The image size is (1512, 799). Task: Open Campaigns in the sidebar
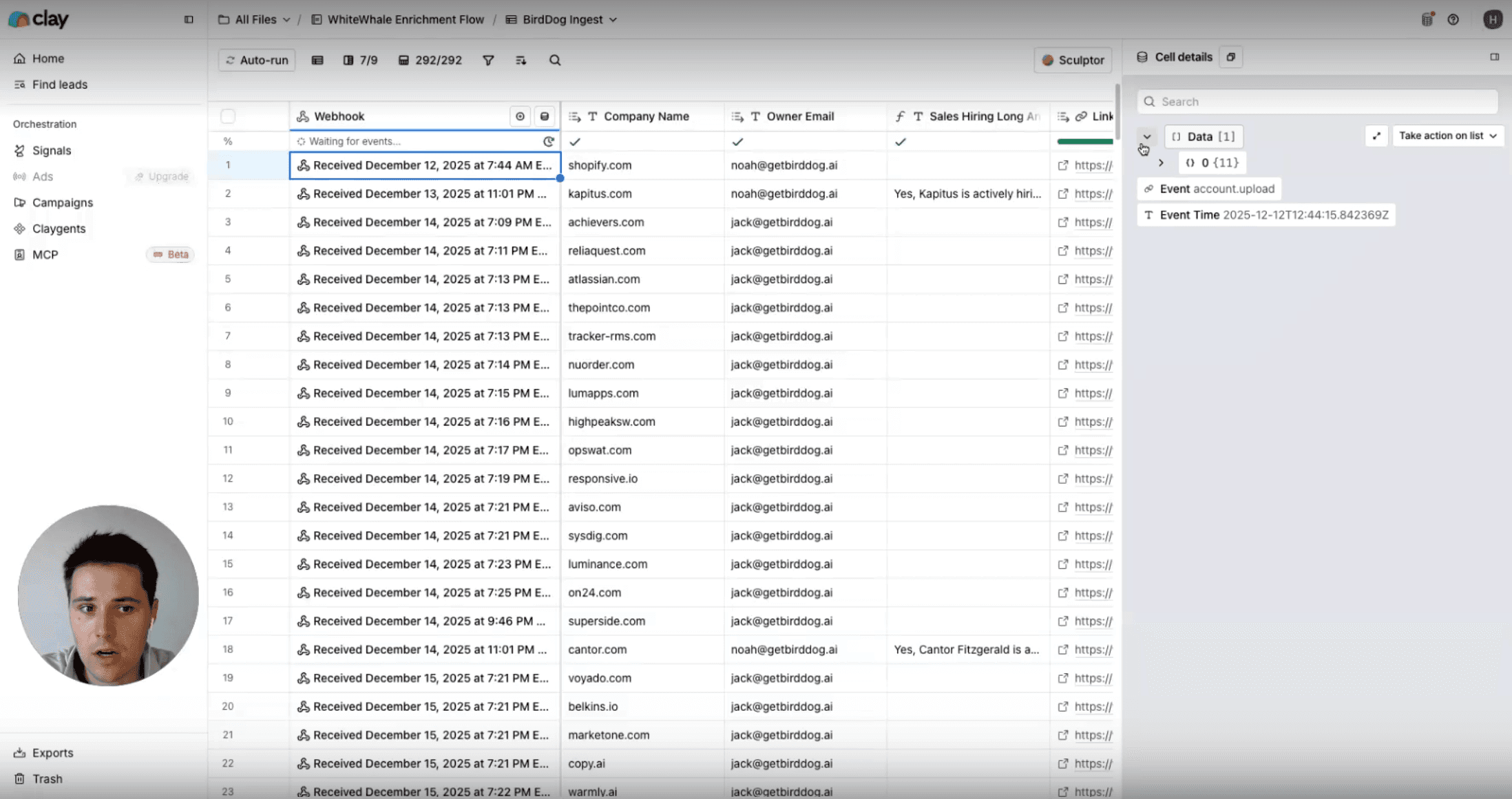(x=62, y=203)
